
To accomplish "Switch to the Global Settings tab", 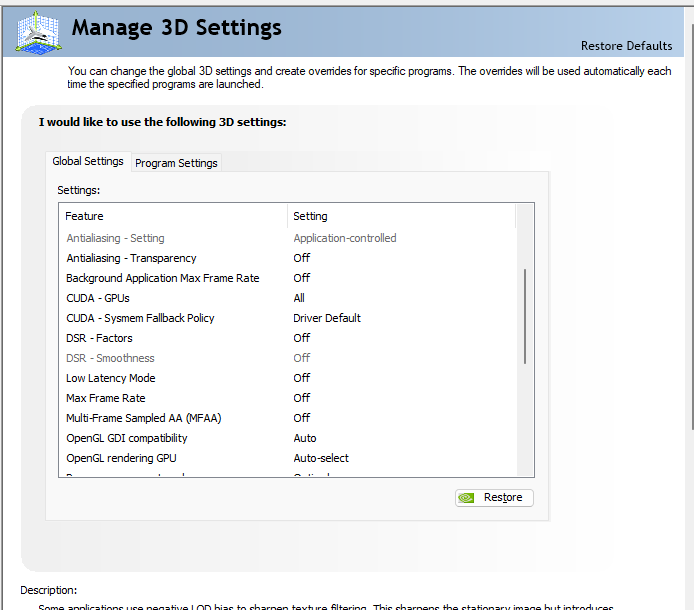I will click(x=88, y=161).
